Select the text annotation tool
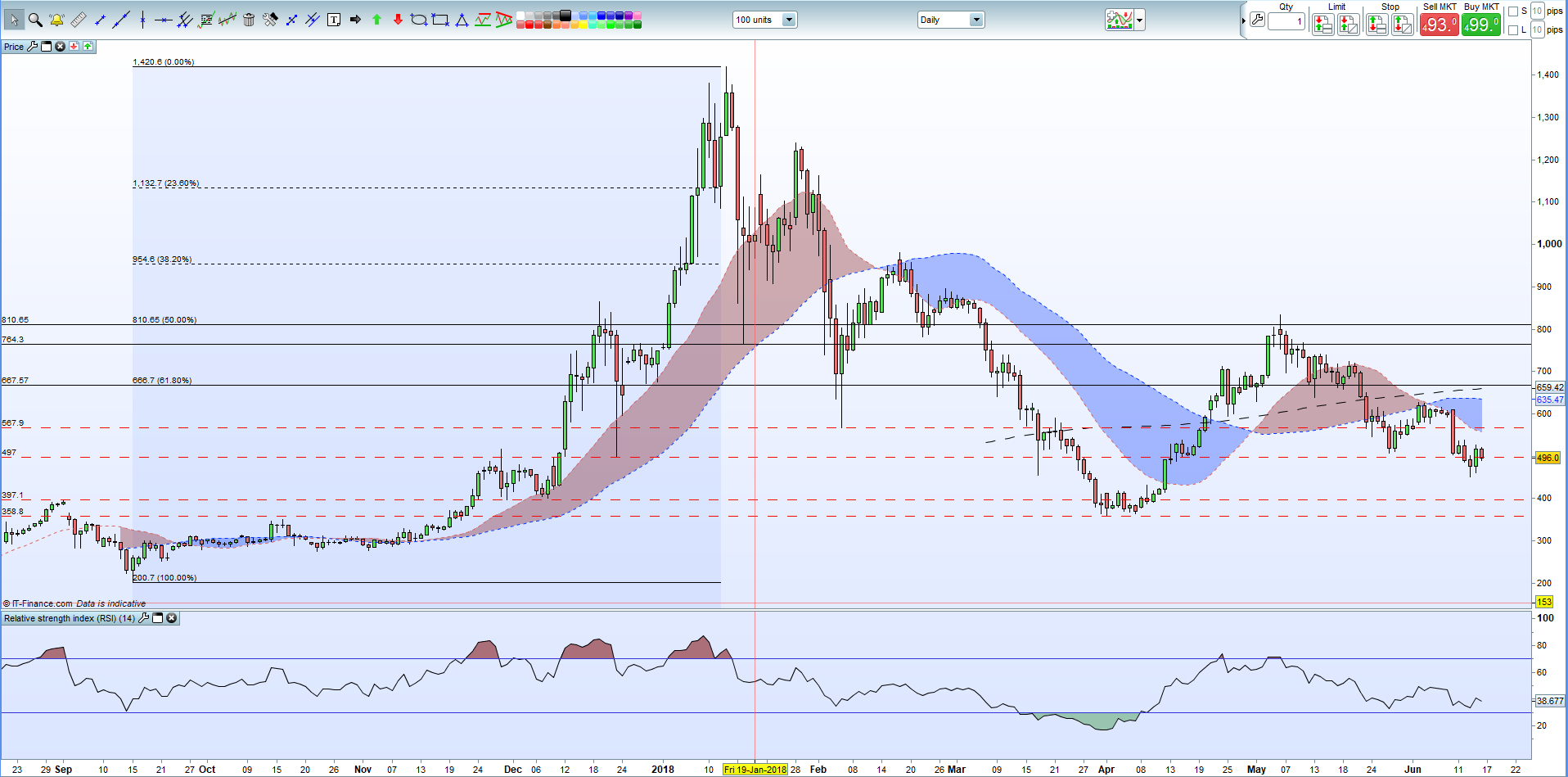 (333, 20)
